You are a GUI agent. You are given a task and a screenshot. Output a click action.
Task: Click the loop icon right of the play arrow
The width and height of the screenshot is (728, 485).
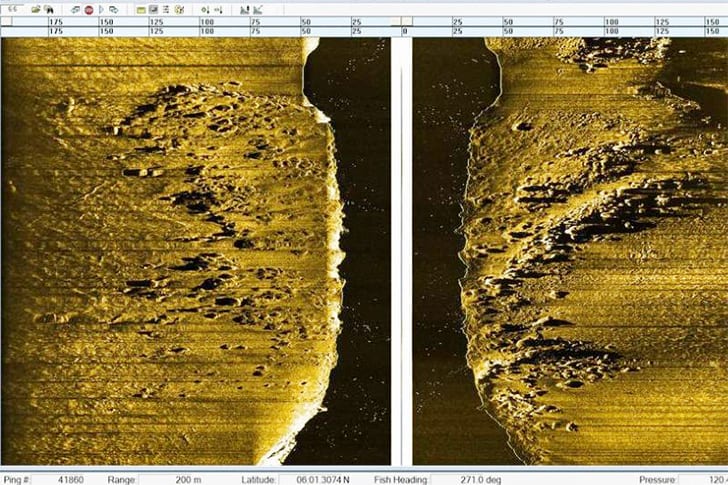(113, 9)
